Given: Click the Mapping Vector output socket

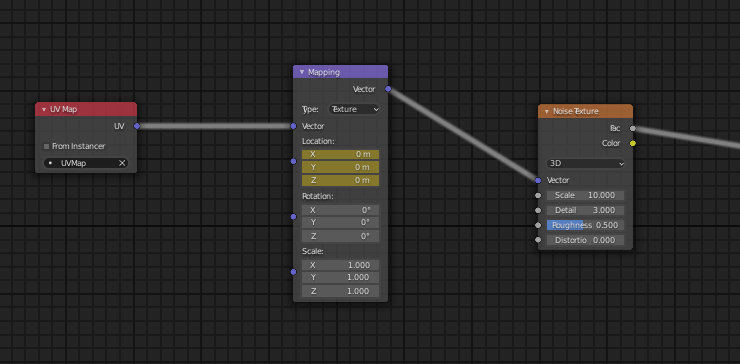Looking at the screenshot, I should [388, 89].
